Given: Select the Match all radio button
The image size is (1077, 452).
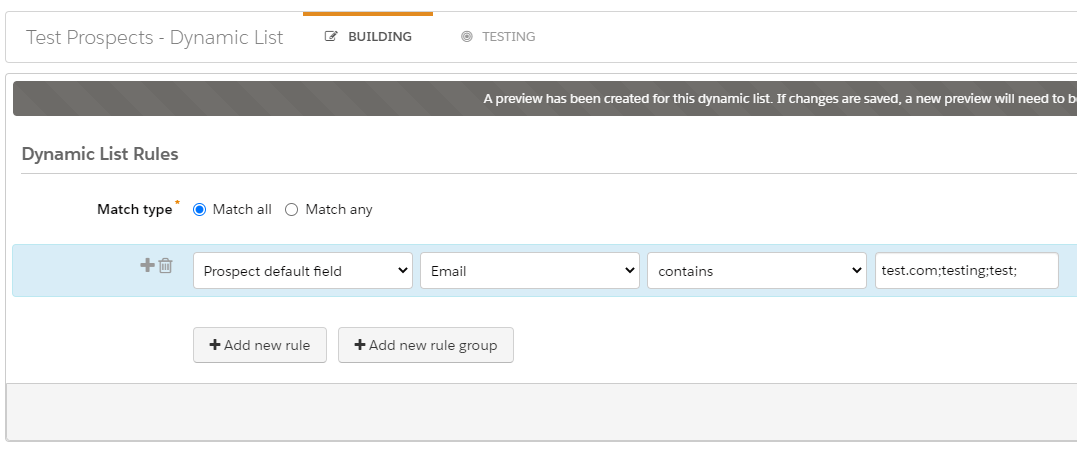Looking at the screenshot, I should point(199,210).
